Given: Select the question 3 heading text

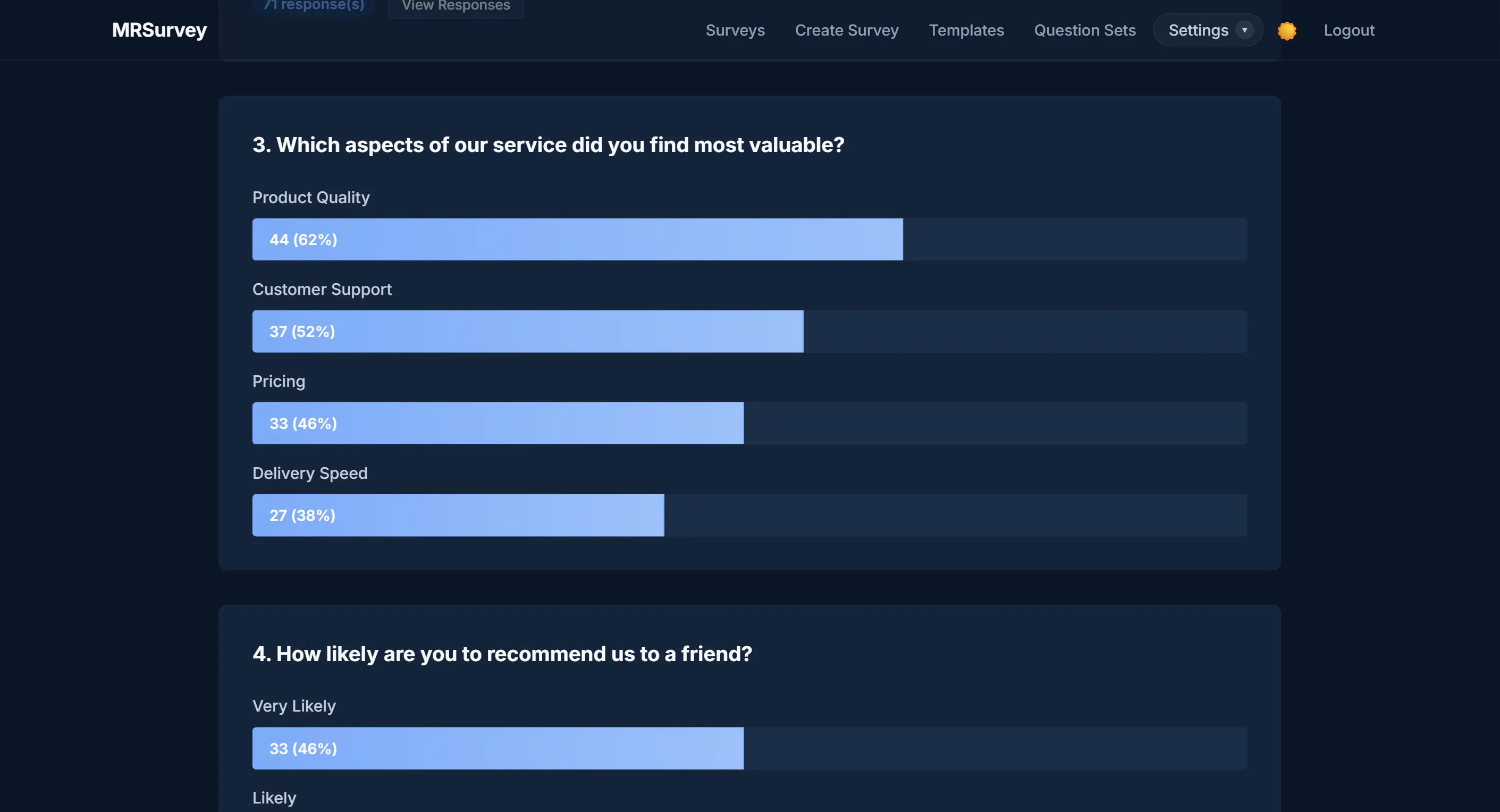Looking at the screenshot, I should click(x=548, y=145).
